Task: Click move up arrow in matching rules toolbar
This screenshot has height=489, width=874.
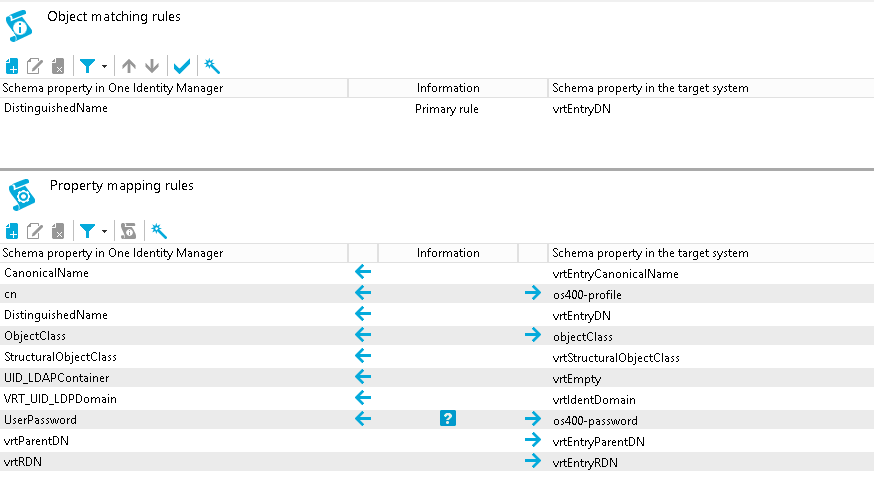Action: pos(128,66)
